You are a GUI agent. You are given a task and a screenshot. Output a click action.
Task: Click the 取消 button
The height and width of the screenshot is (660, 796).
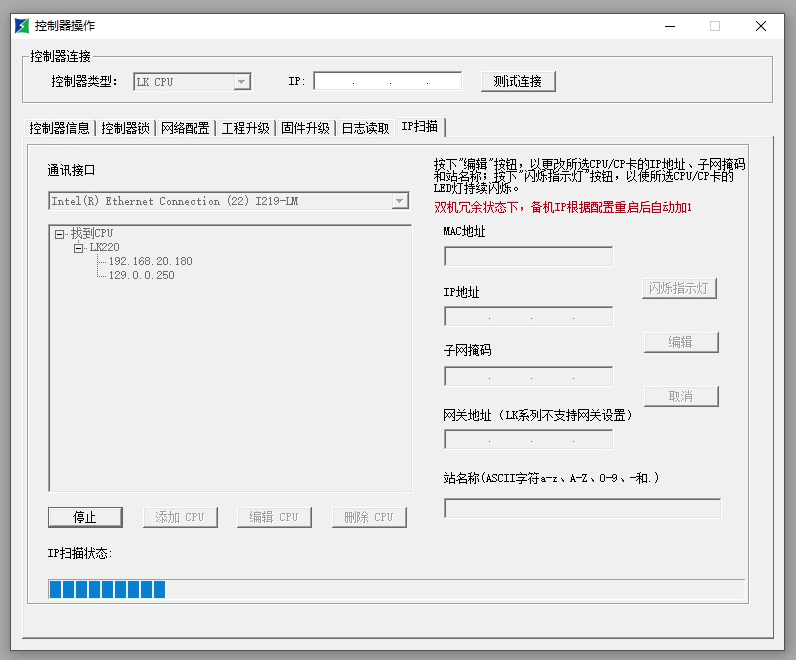click(x=681, y=397)
